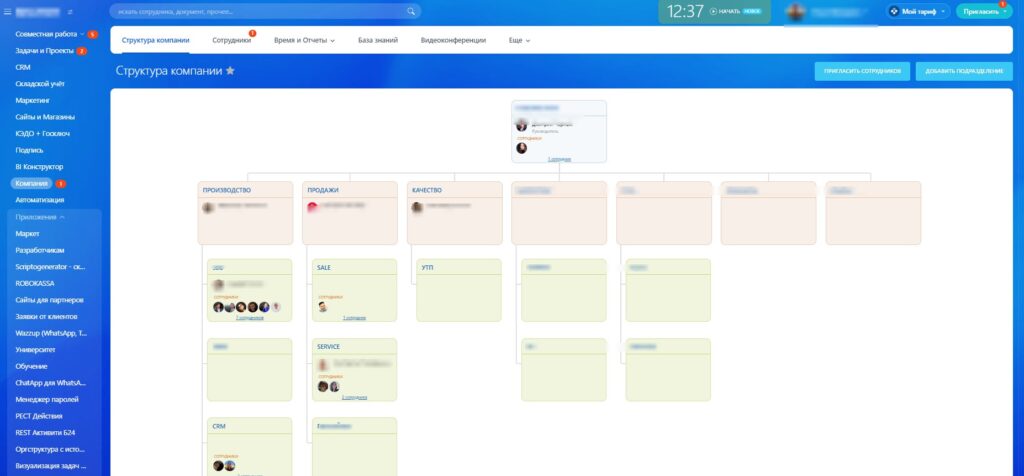
Task: Open the УТП subdivision card
Action: pyautogui.click(x=459, y=290)
